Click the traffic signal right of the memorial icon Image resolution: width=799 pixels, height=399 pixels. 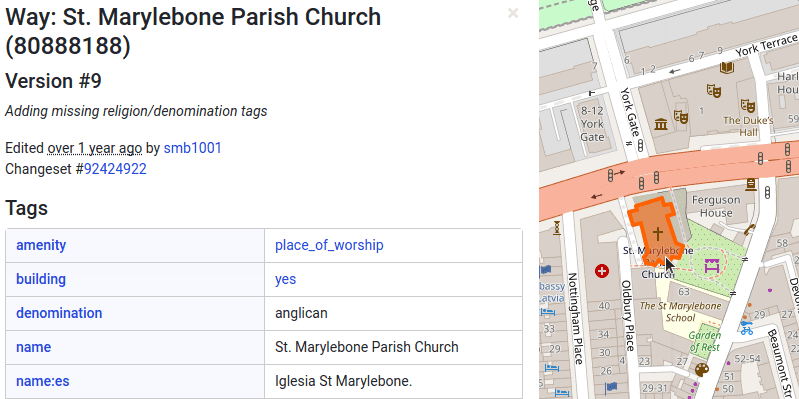tap(767, 194)
